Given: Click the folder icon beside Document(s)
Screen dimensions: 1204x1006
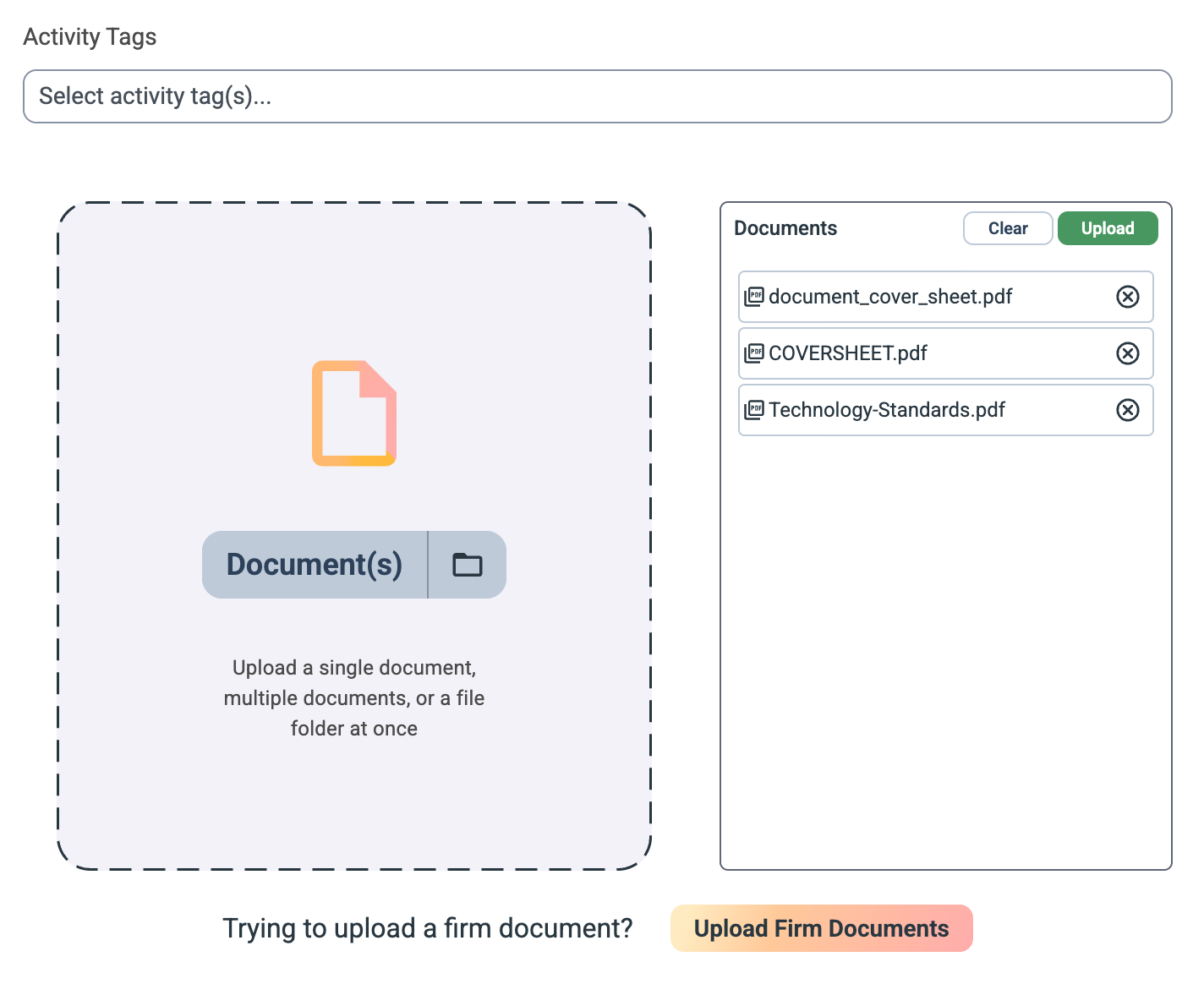Looking at the screenshot, I should click(468, 565).
